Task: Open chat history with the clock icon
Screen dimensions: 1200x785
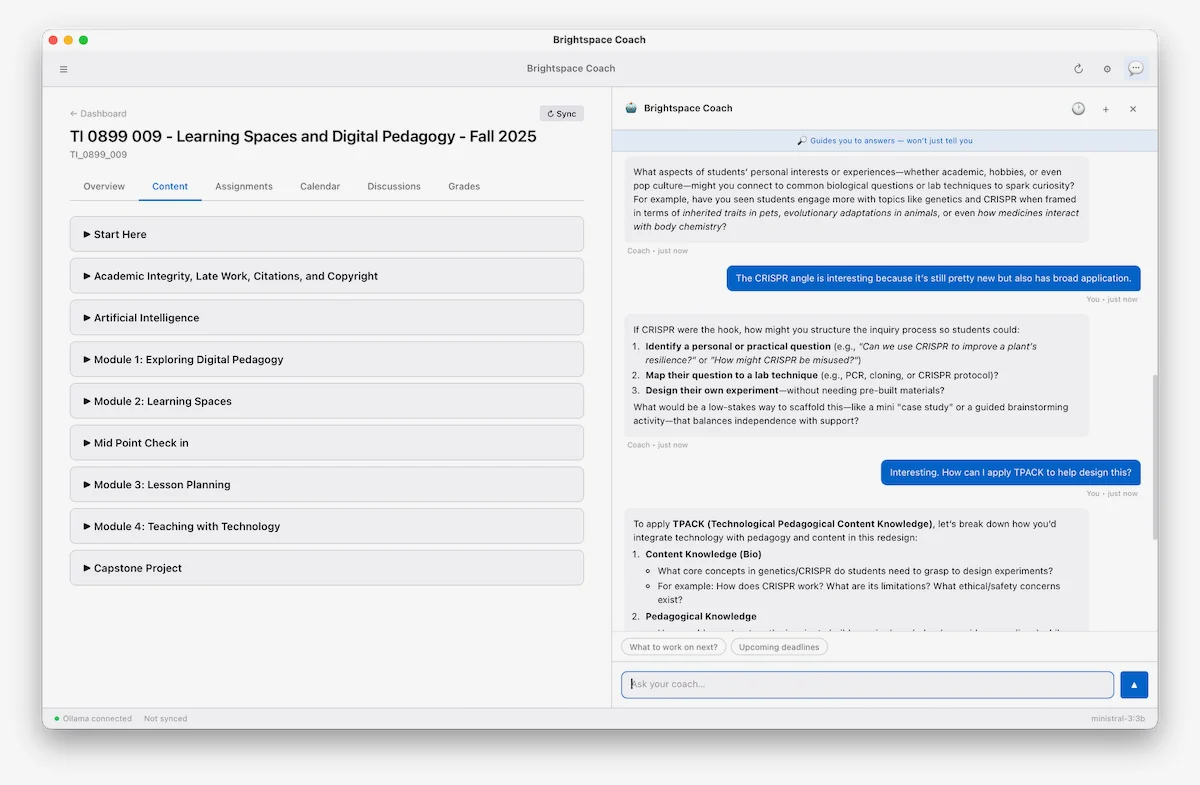Action: pos(1078,109)
